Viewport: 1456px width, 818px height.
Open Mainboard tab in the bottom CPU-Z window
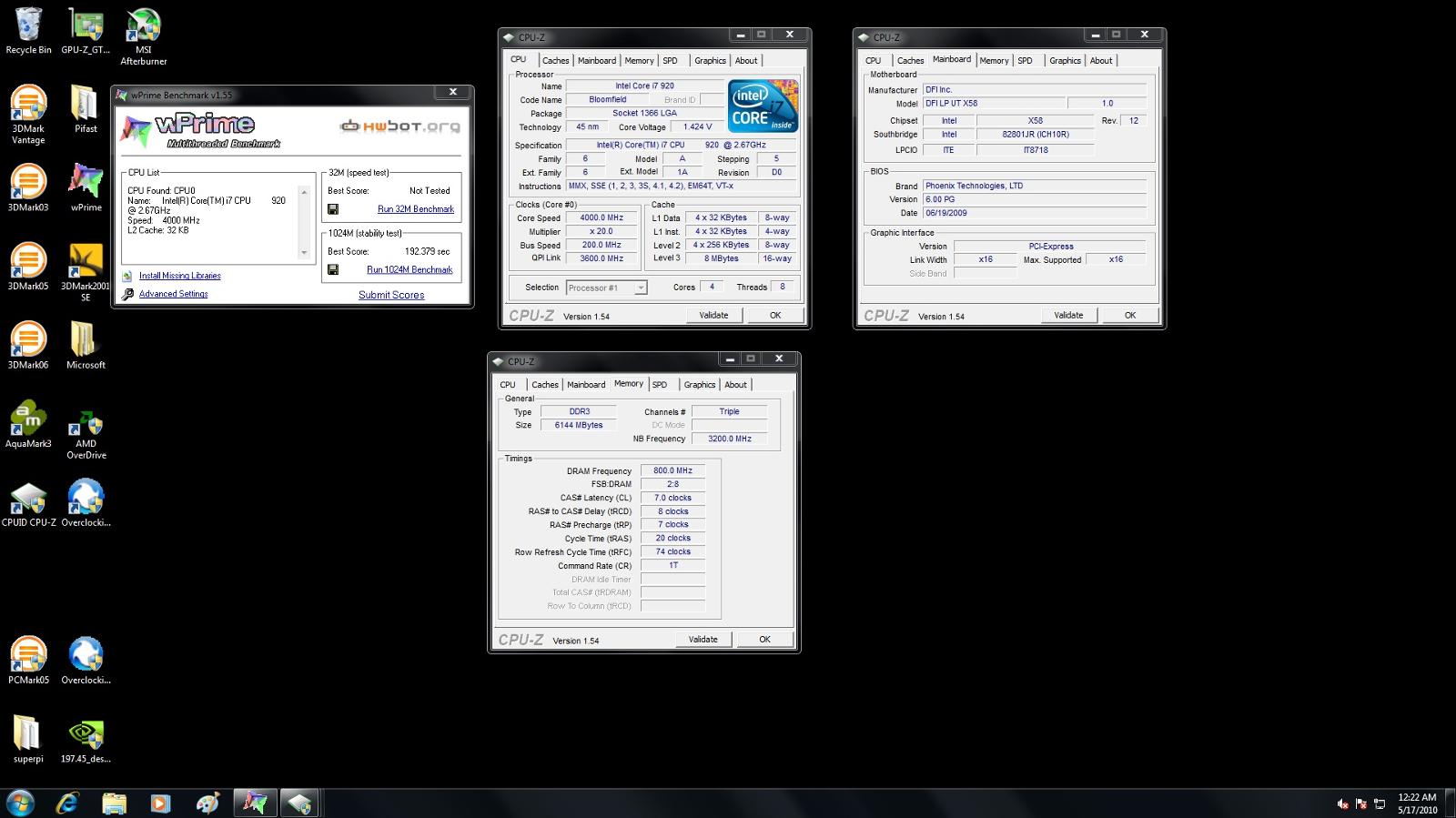(586, 385)
